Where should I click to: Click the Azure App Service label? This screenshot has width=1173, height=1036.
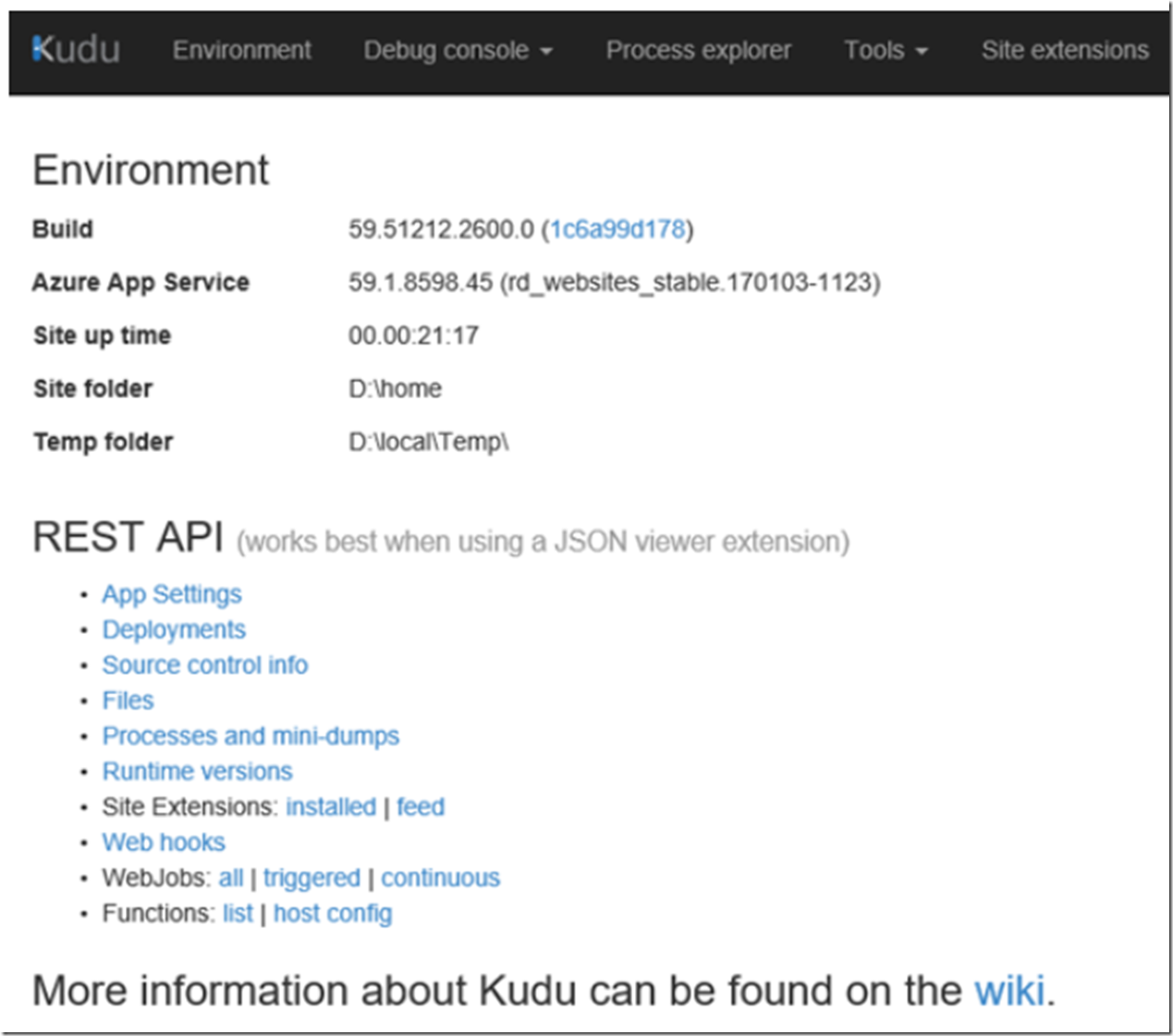point(141,282)
